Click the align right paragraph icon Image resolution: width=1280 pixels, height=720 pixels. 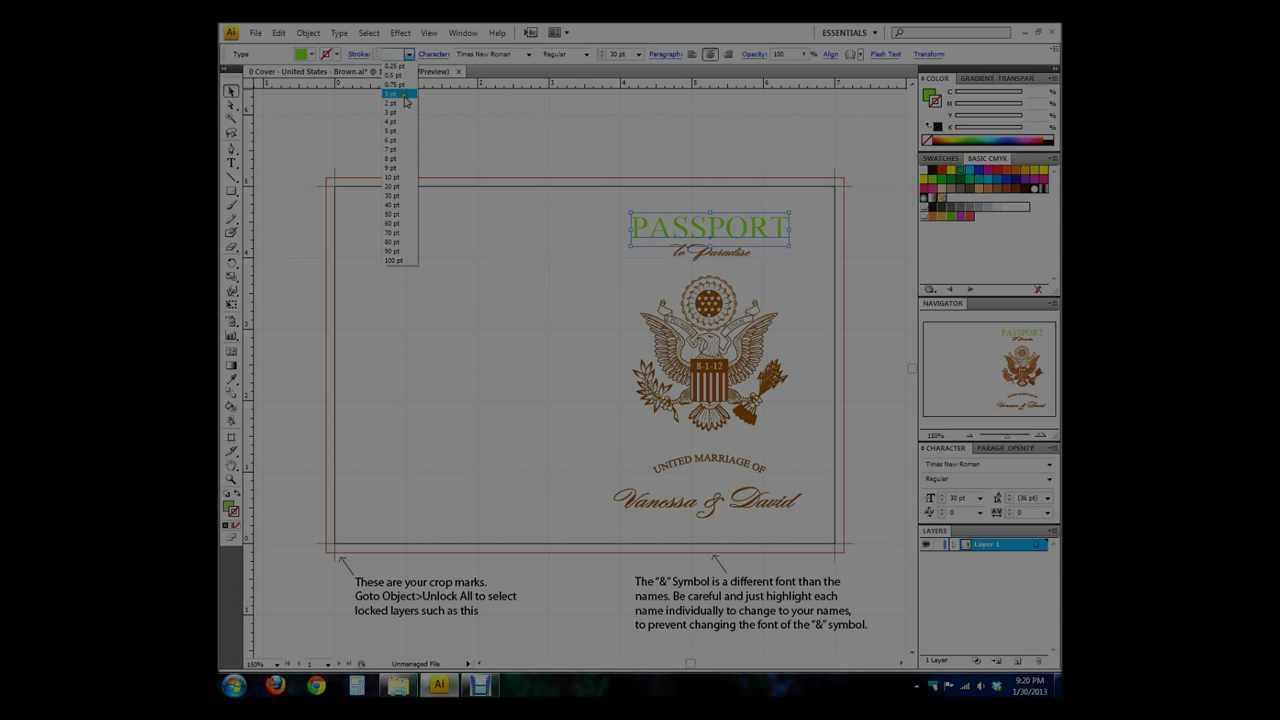pyautogui.click(x=728, y=54)
